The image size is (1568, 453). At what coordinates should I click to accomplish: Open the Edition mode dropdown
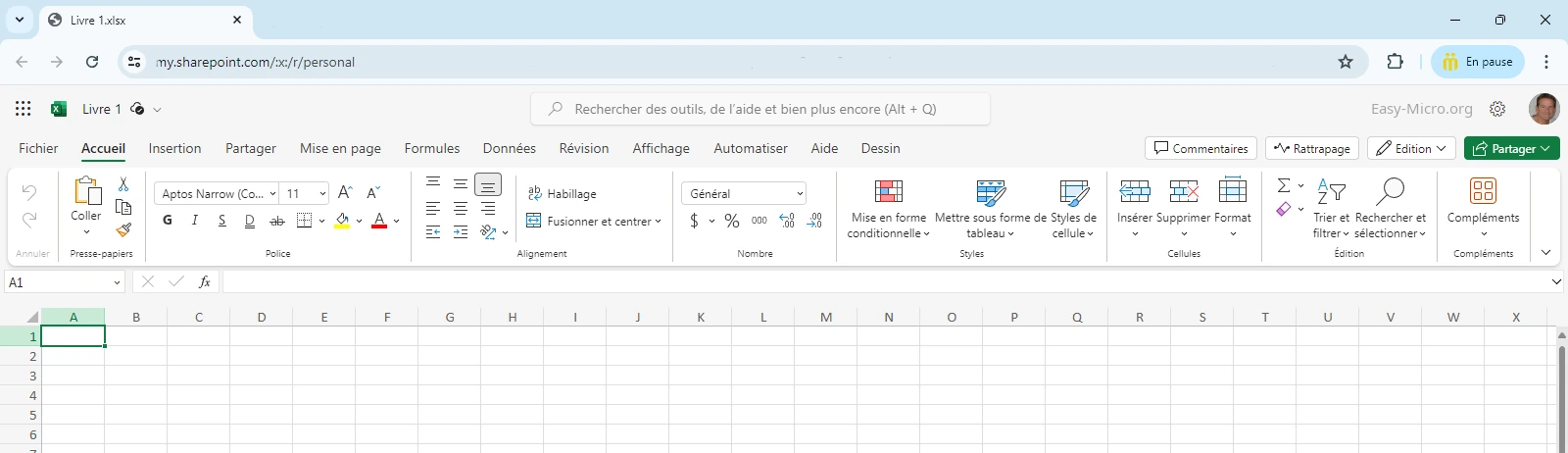1412,148
